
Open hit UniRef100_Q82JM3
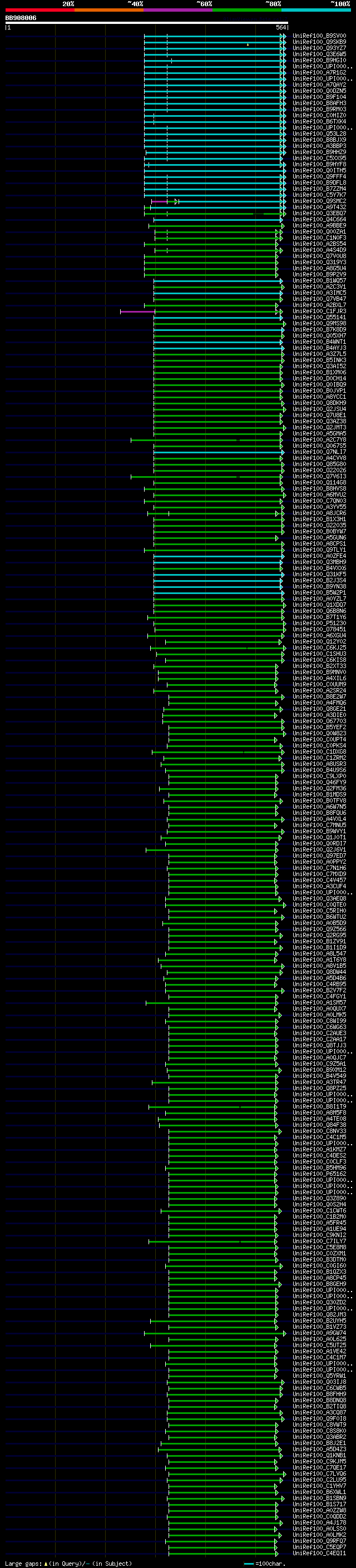click(x=319, y=1314)
